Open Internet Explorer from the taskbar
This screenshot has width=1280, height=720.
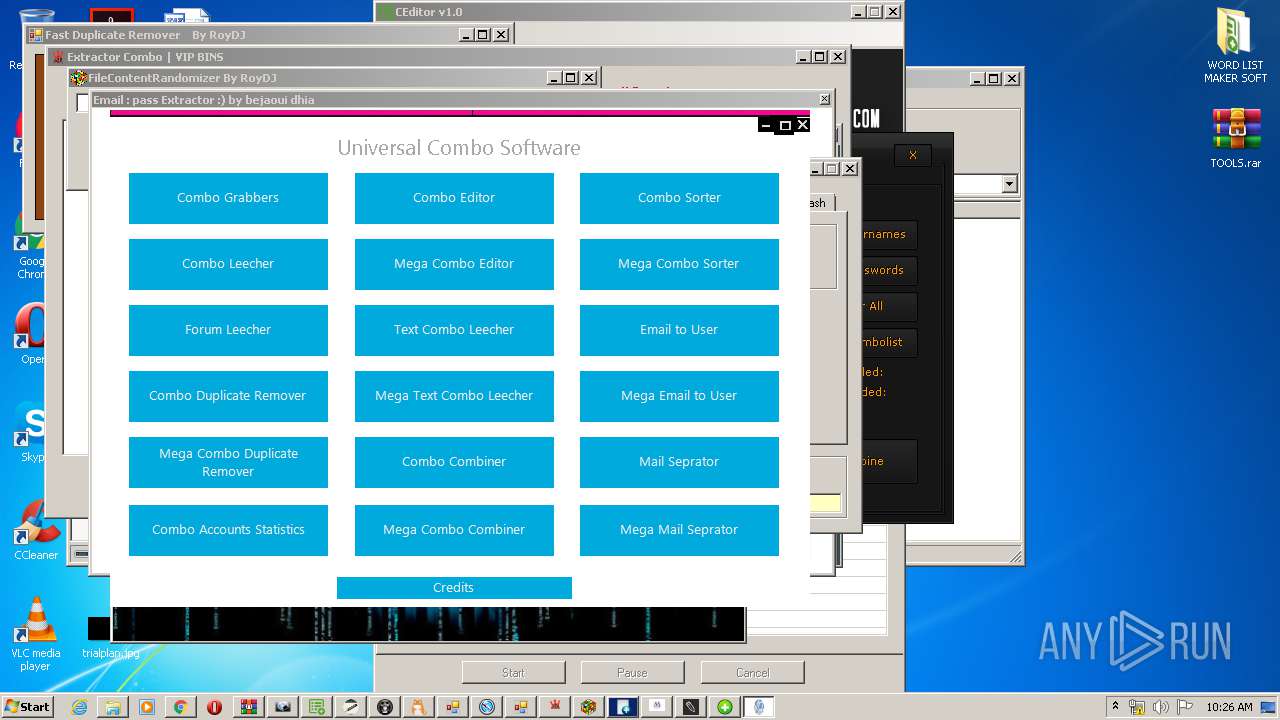[79, 707]
